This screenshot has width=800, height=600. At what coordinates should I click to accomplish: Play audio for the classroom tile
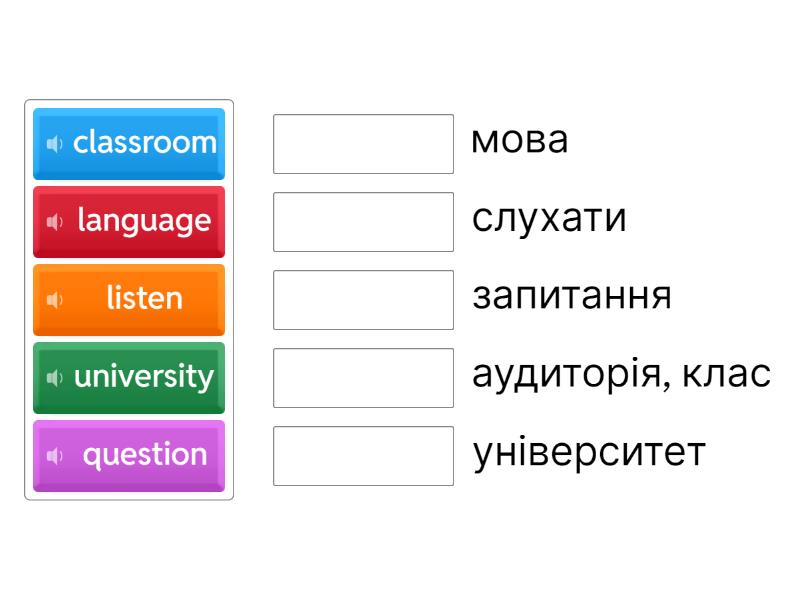[x=55, y=143]
